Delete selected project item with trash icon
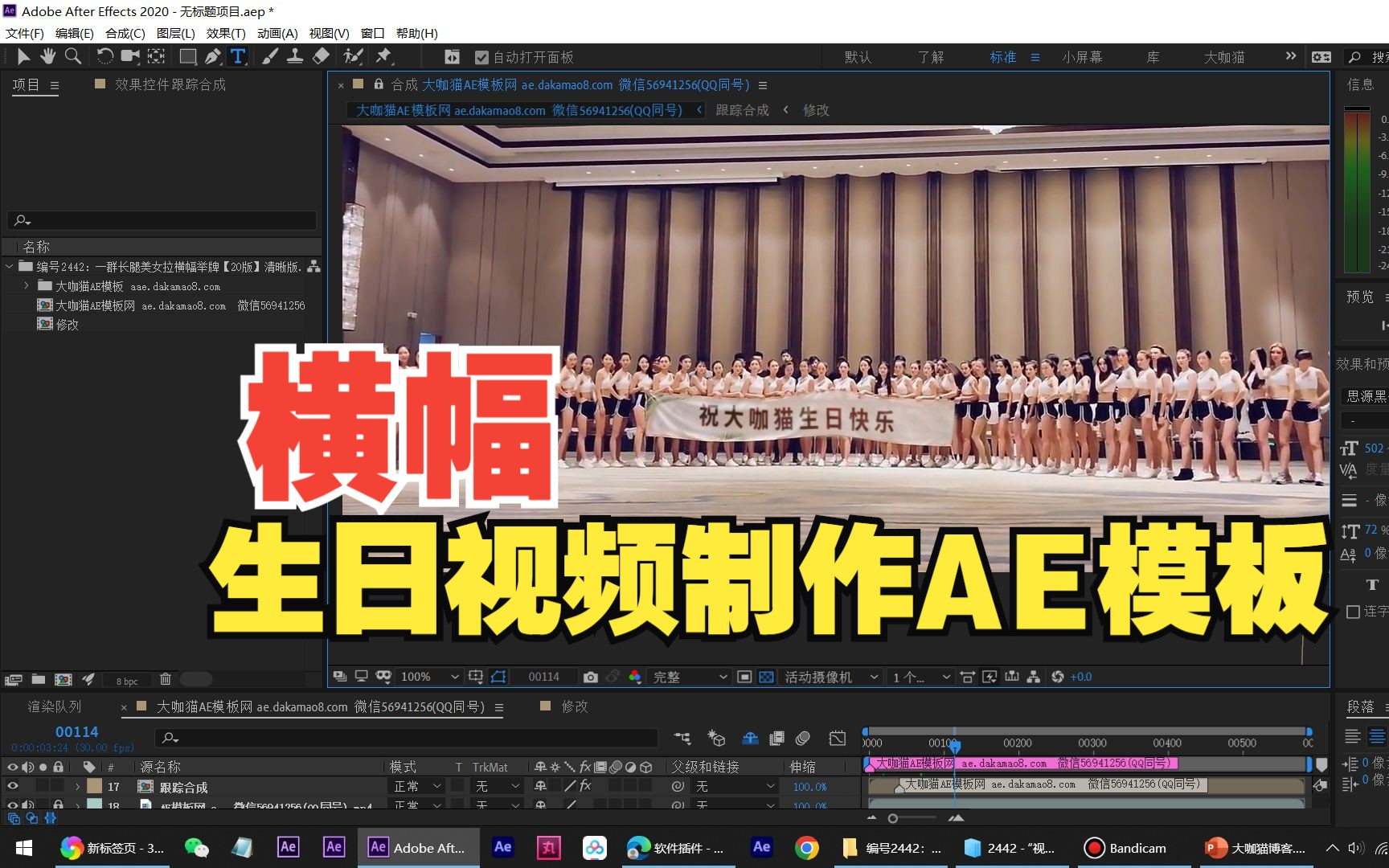Image resolution: width=1389 pixels, height=868 pixels. click(x=166, y=679)
